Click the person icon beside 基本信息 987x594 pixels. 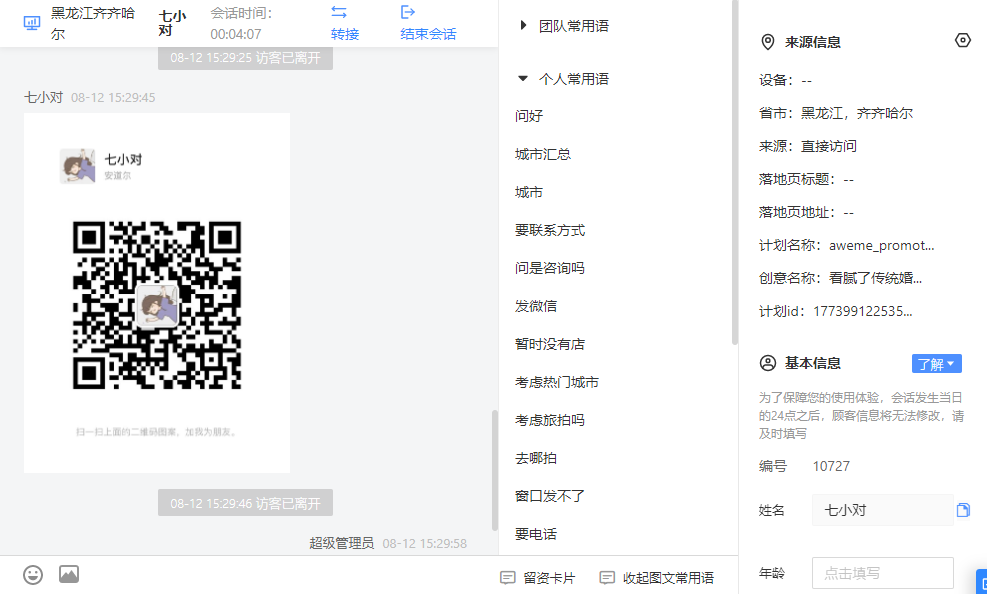pos(767,363)
